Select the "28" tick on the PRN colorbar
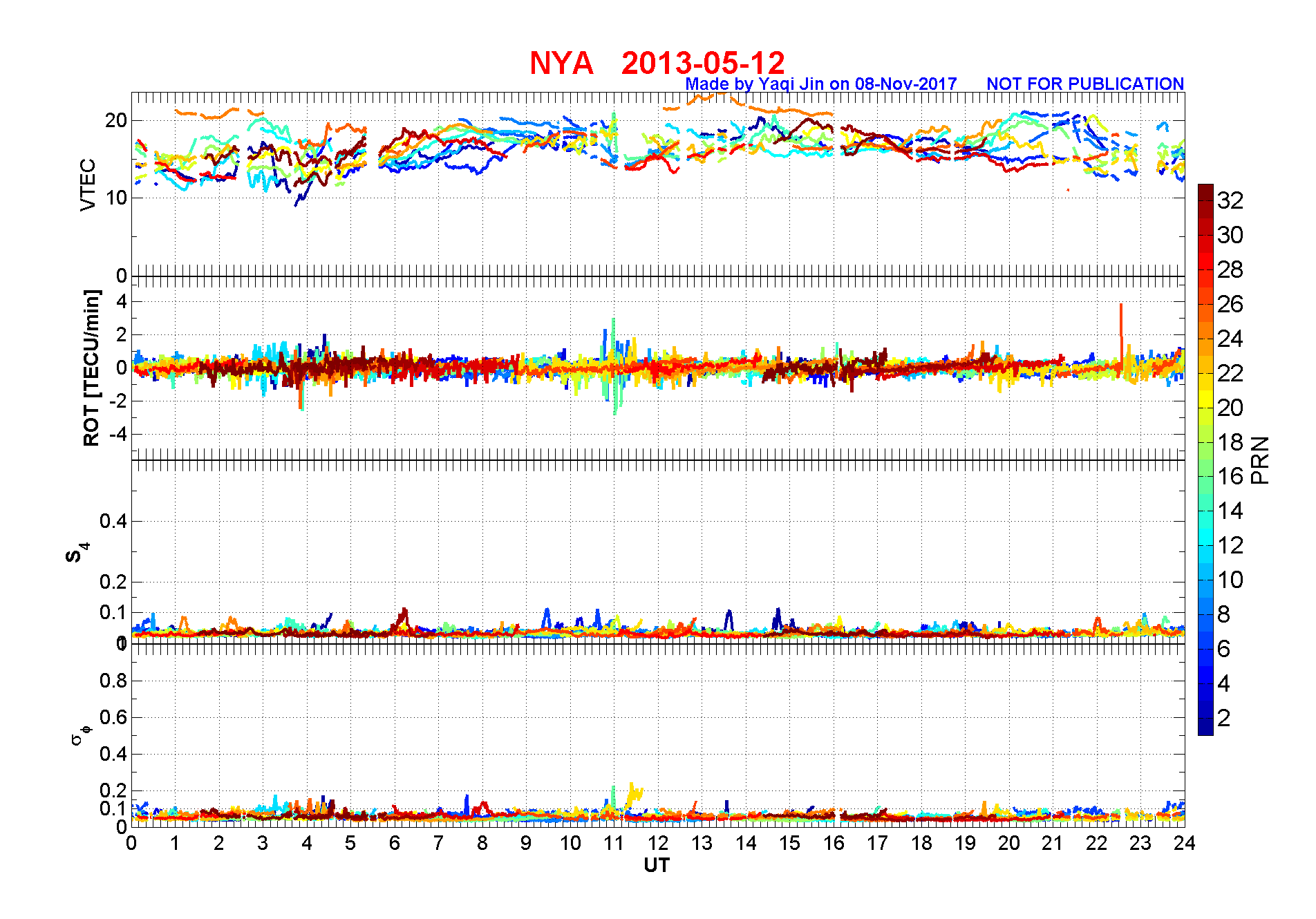 pyautogui.click(x=1230, y=269)
